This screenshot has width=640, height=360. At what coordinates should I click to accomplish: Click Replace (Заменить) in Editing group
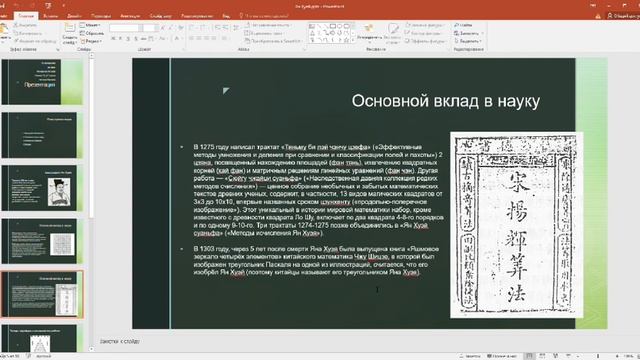[x=469, y=33]
